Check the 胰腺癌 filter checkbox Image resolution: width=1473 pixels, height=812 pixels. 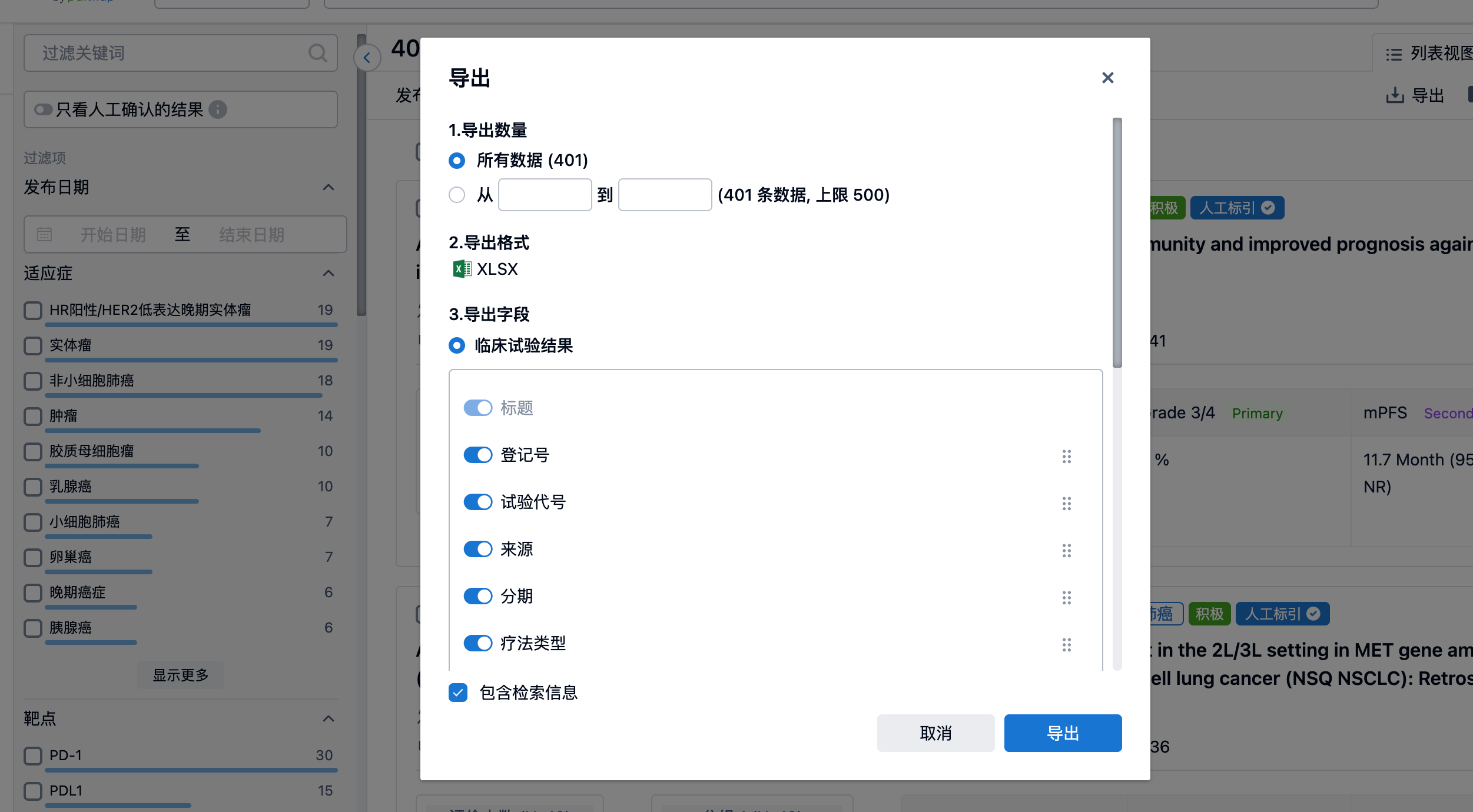tap(33, 628)
